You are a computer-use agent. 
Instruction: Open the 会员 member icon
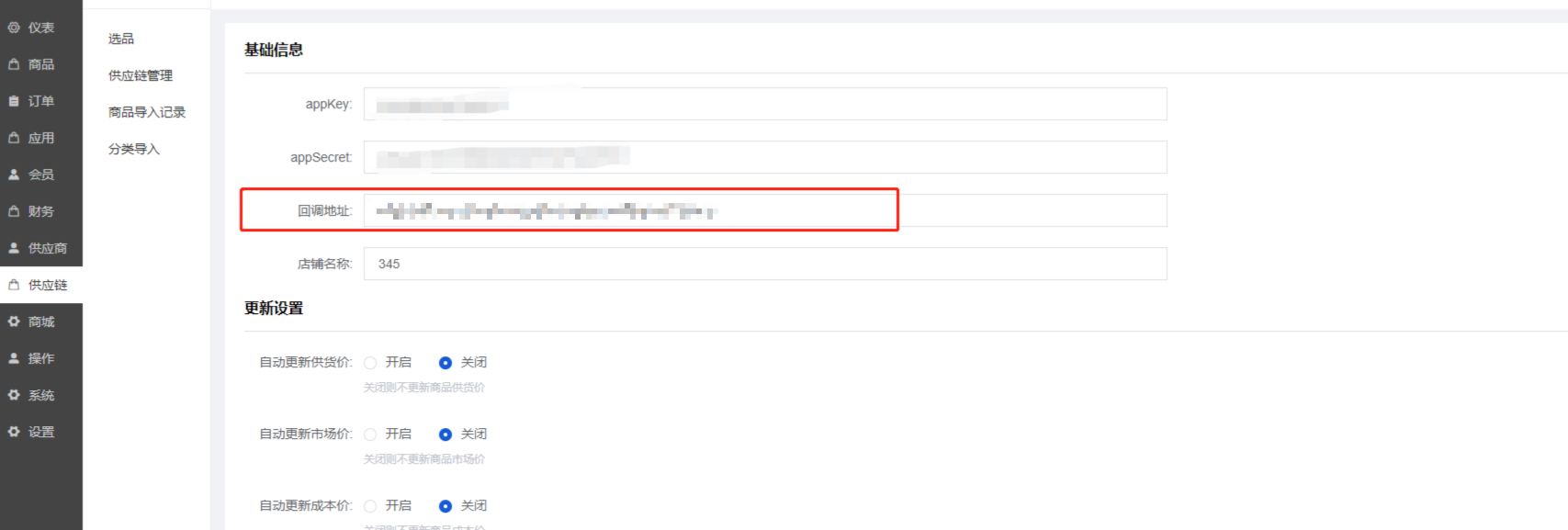click(14, 175)
